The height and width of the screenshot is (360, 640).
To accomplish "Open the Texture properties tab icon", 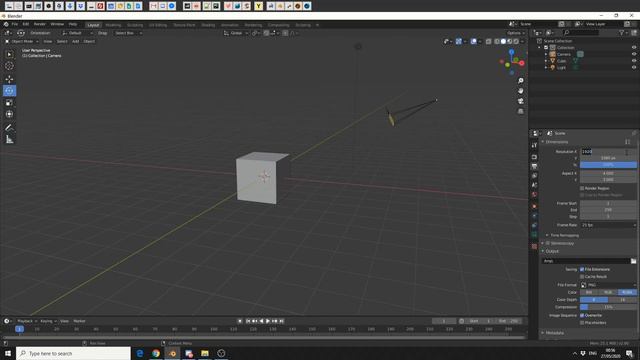I will coord(534,246).
